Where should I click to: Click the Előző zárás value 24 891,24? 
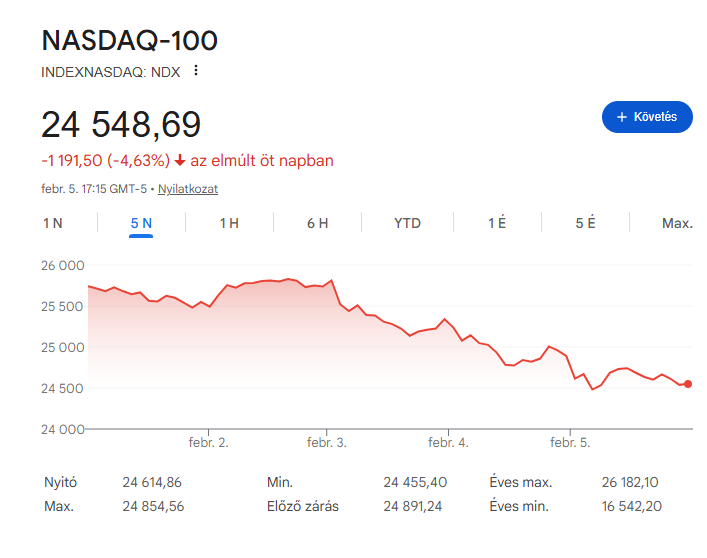(x=415, y=506)
